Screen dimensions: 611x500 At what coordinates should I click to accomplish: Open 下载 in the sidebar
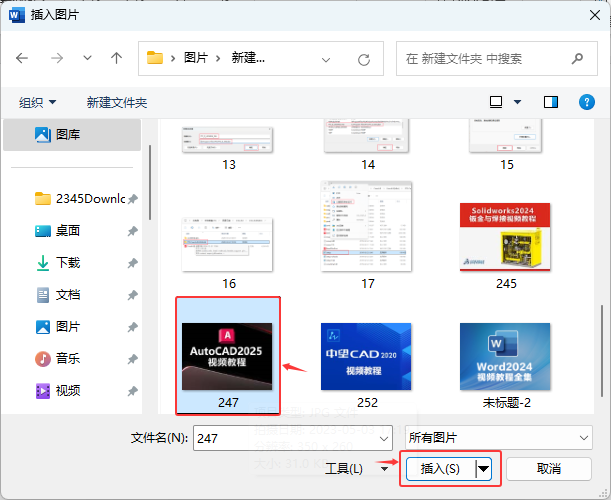point(58,263)
